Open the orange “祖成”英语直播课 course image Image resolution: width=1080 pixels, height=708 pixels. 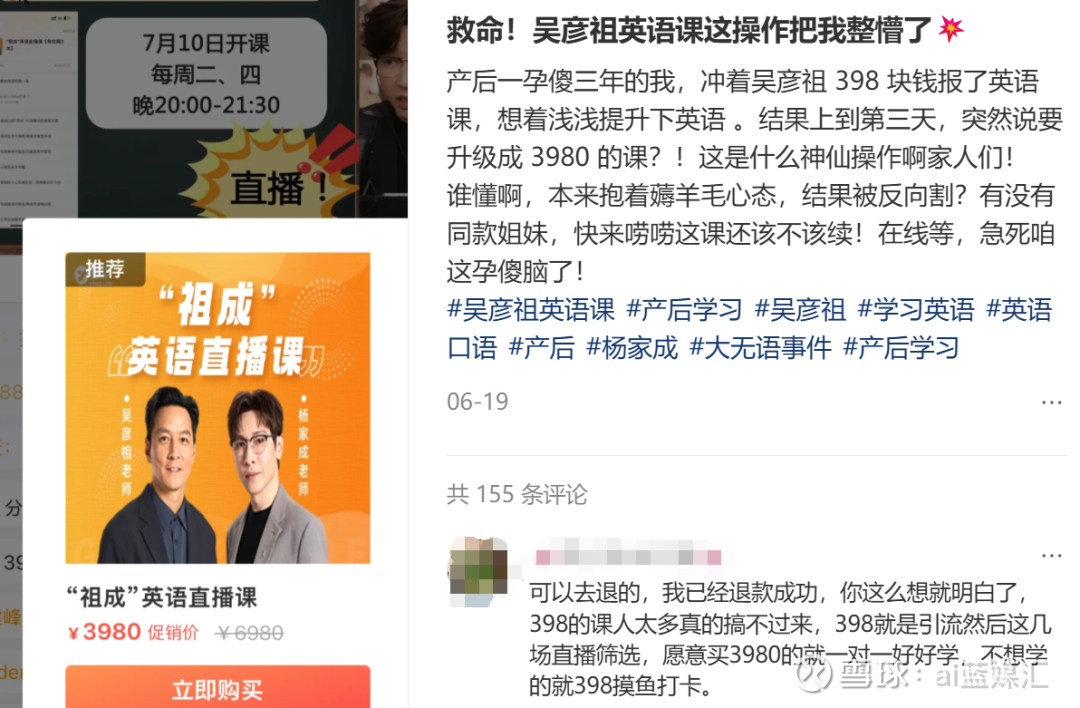click(x=218, y=408)
